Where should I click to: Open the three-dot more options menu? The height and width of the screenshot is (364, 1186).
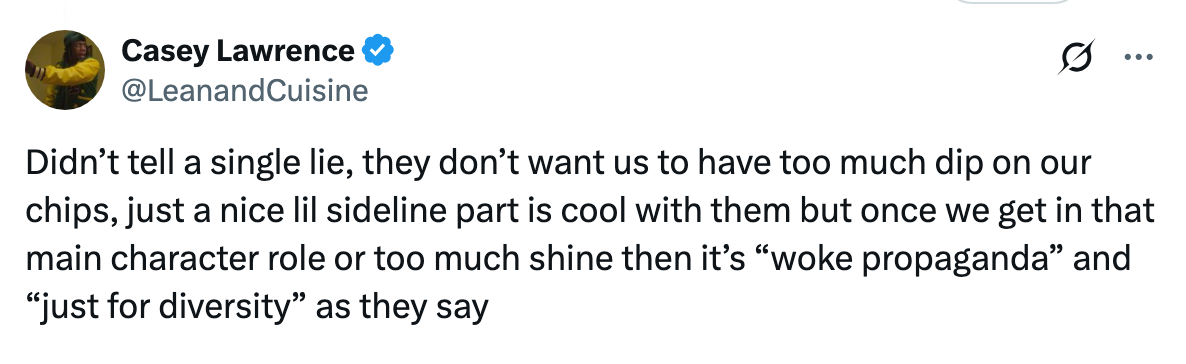(1138, 57)
